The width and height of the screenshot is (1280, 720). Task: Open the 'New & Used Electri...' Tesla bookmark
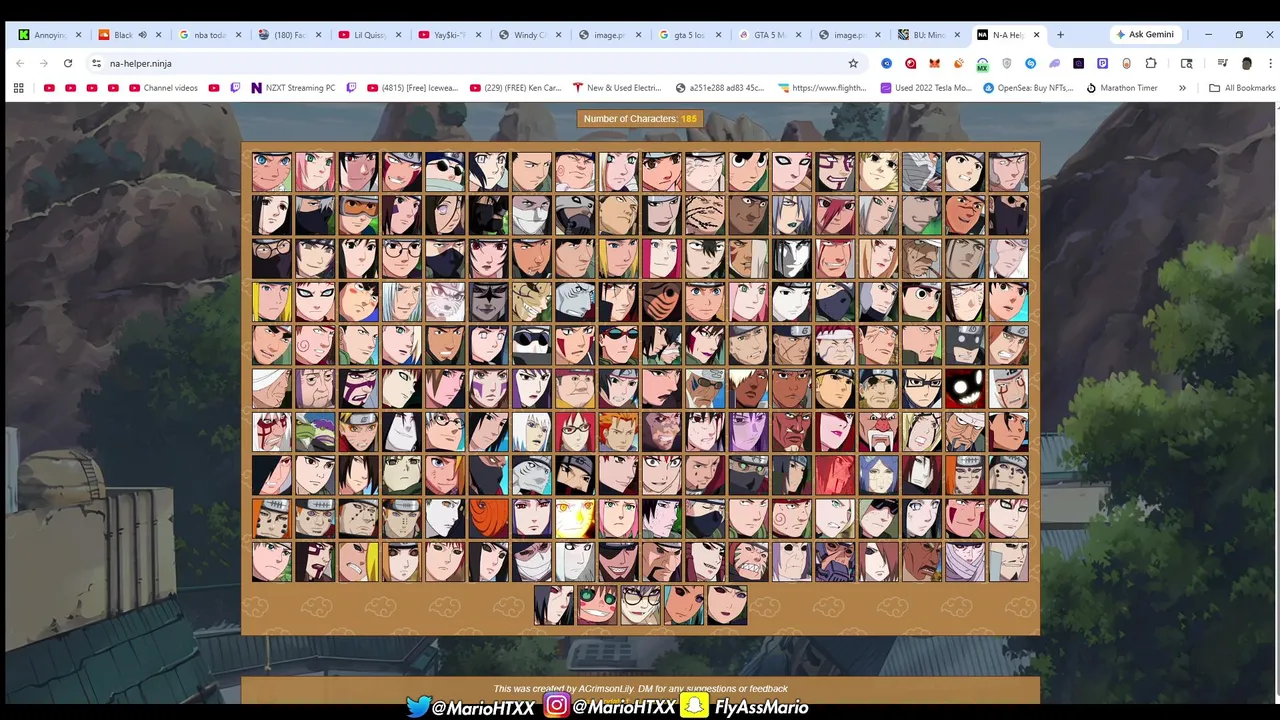(x=618, y=88)
